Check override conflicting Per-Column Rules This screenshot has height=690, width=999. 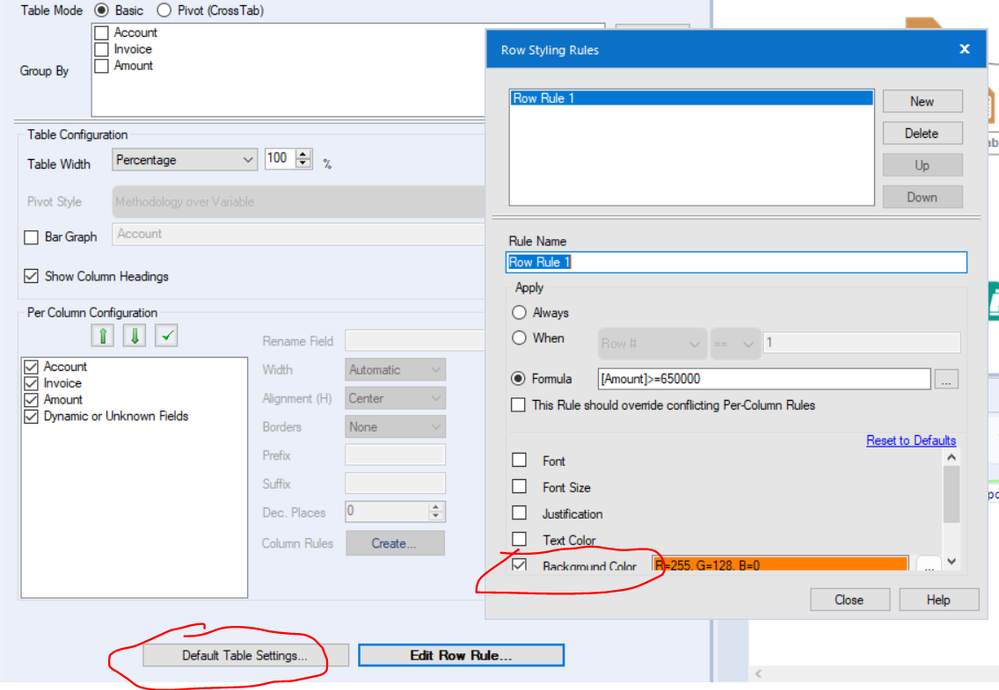(519, 405)
